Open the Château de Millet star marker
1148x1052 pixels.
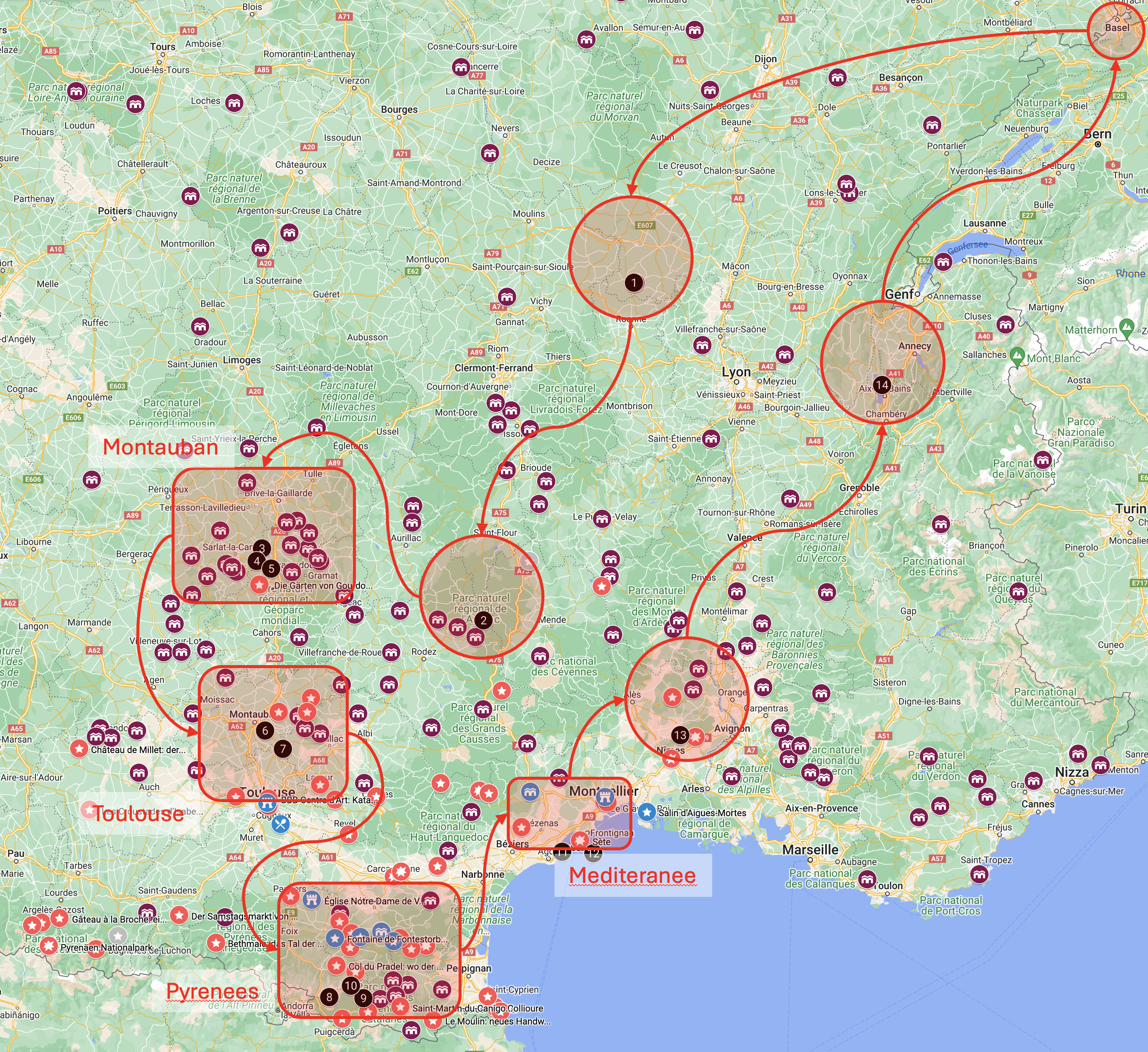pos(79,748)
